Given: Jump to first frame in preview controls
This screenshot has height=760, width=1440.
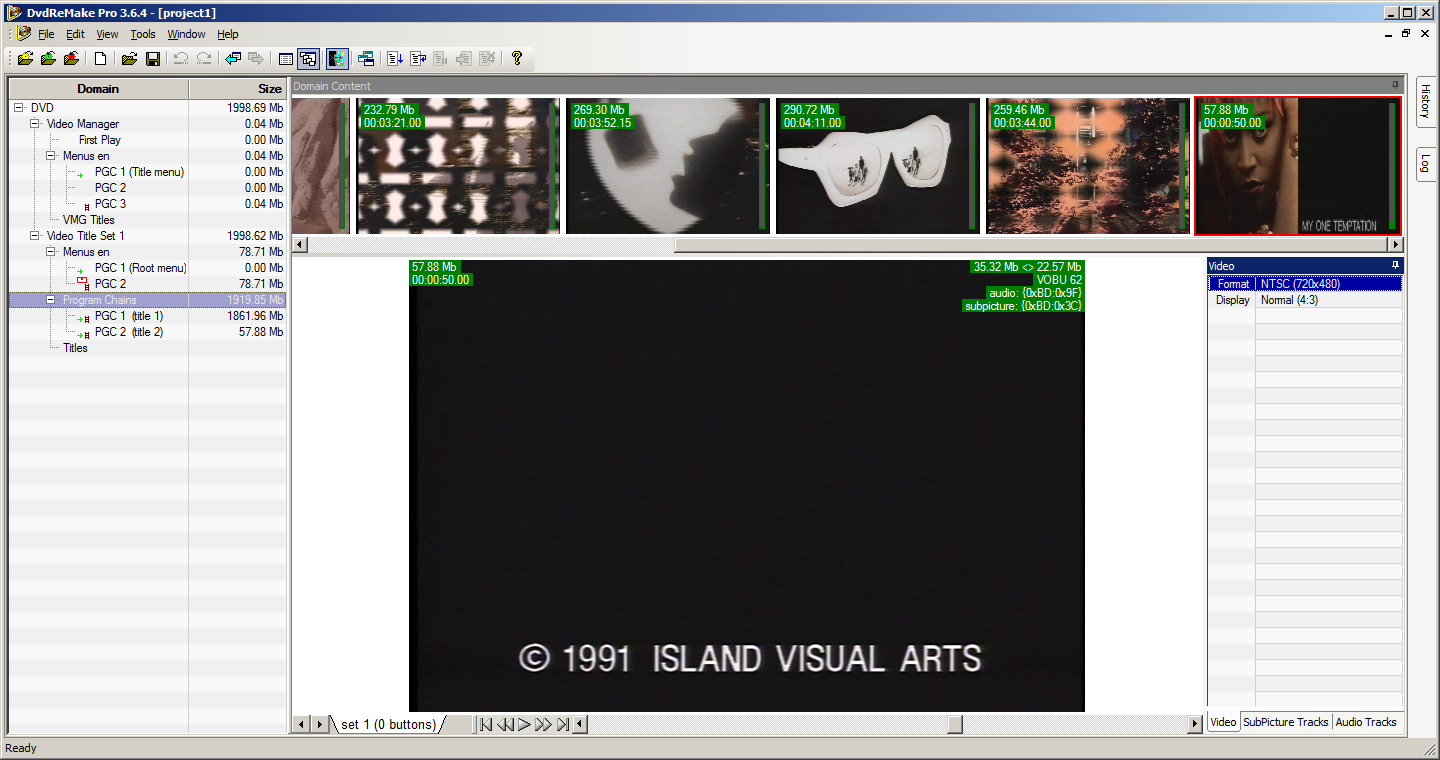Looking at the screenshot, I should (486, 724).
